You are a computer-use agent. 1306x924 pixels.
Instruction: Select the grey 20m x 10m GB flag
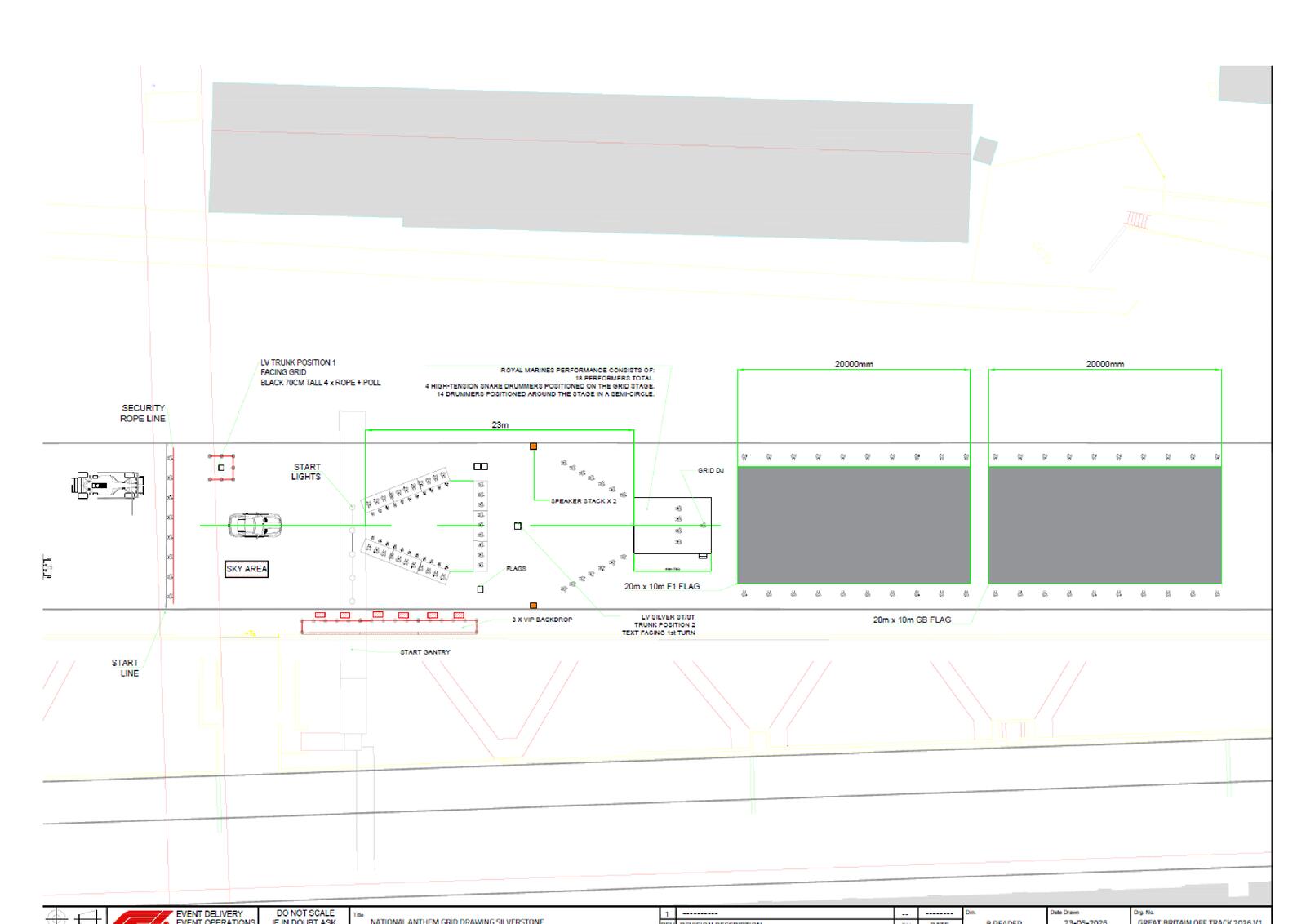[x=1105, y=525]
